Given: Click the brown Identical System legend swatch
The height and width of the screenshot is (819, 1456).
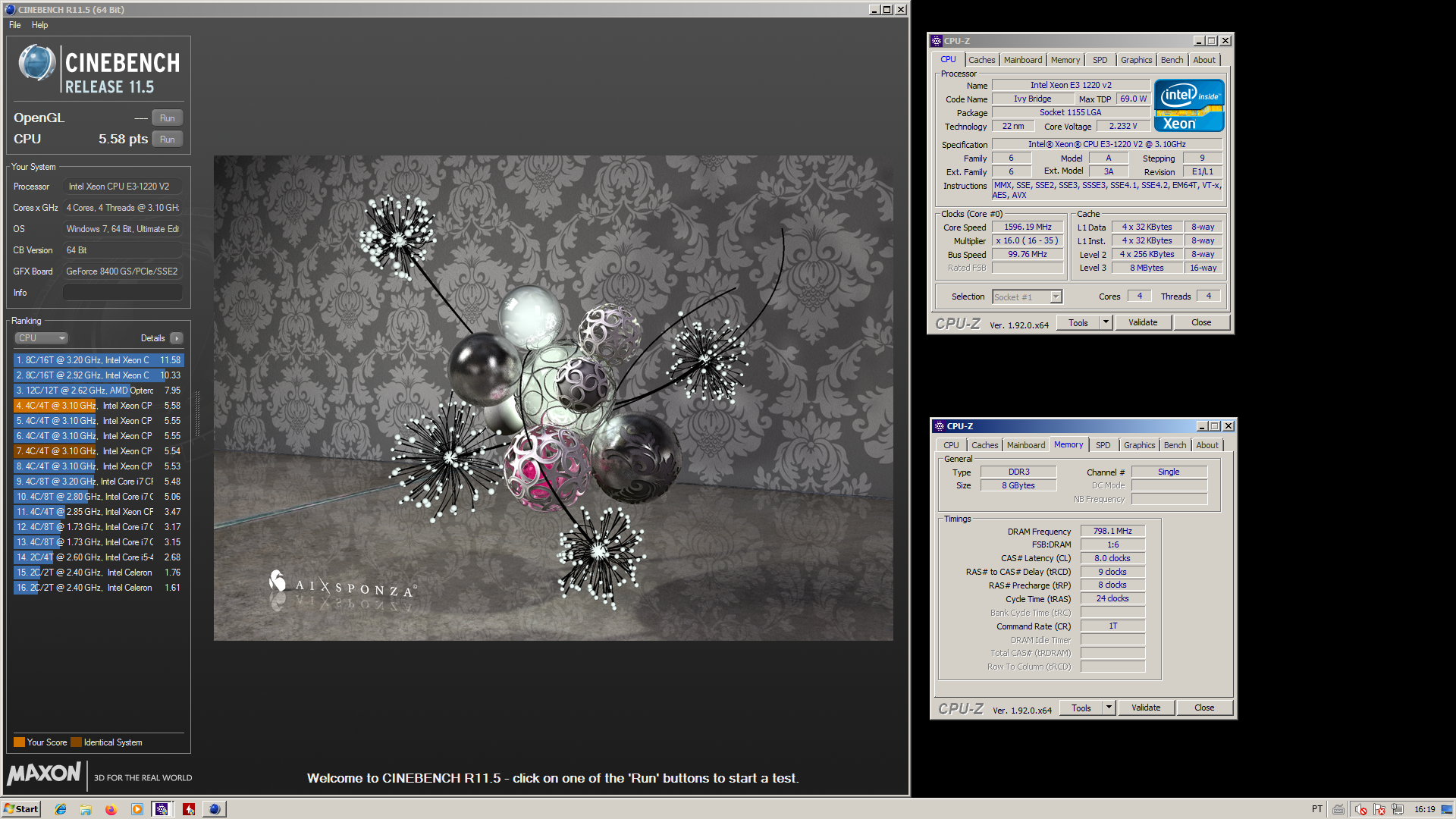Looking at the screenshot, I should point(76,742).
